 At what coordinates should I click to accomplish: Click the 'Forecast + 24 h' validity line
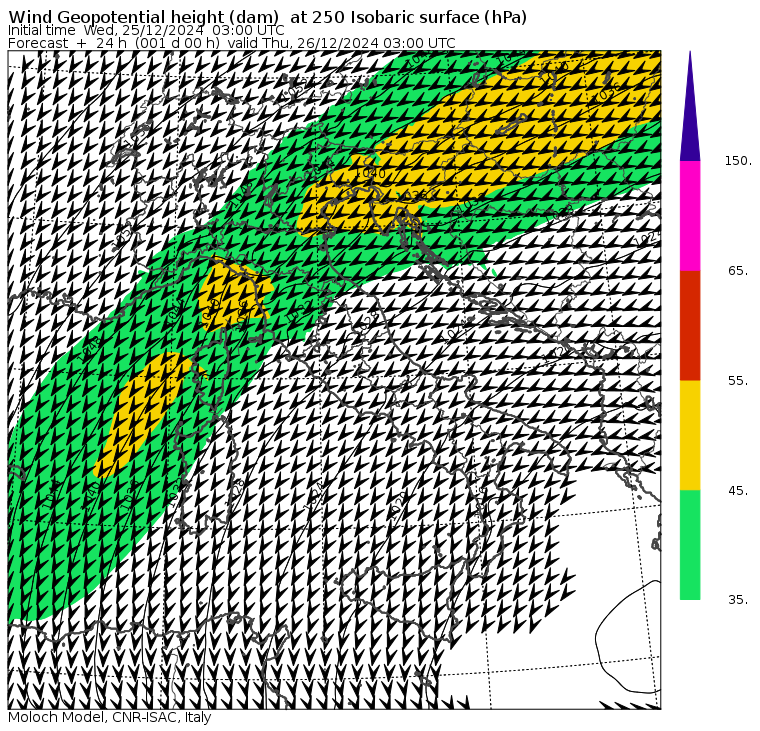click(x=232, y=43)
